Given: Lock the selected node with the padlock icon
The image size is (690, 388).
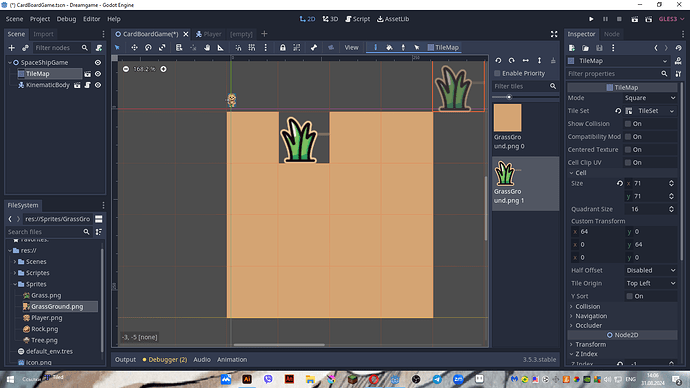Looking at the screenshot, I should click(x=283, y=48).
